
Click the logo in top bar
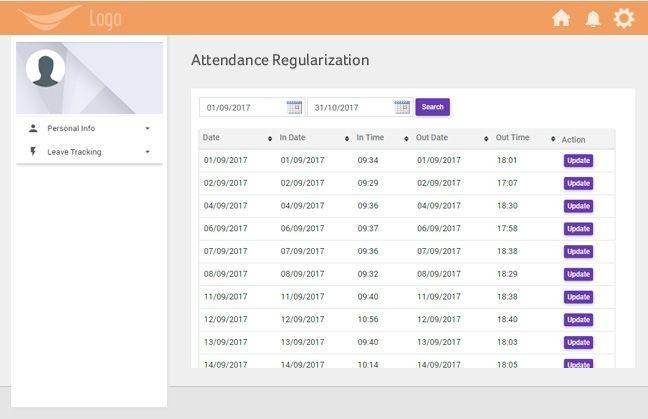pyautogui.click(x=70, y=18)
